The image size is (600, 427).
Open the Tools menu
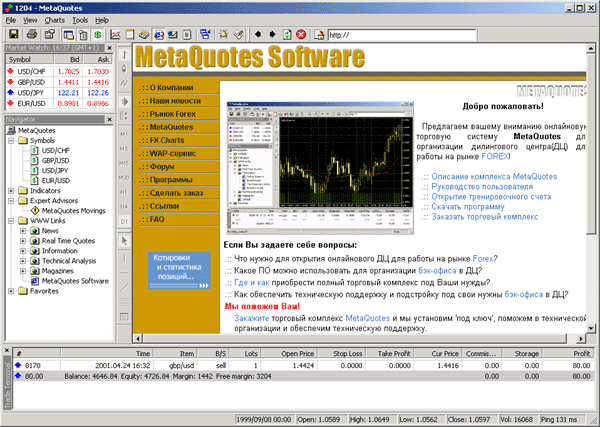(80, 20)
